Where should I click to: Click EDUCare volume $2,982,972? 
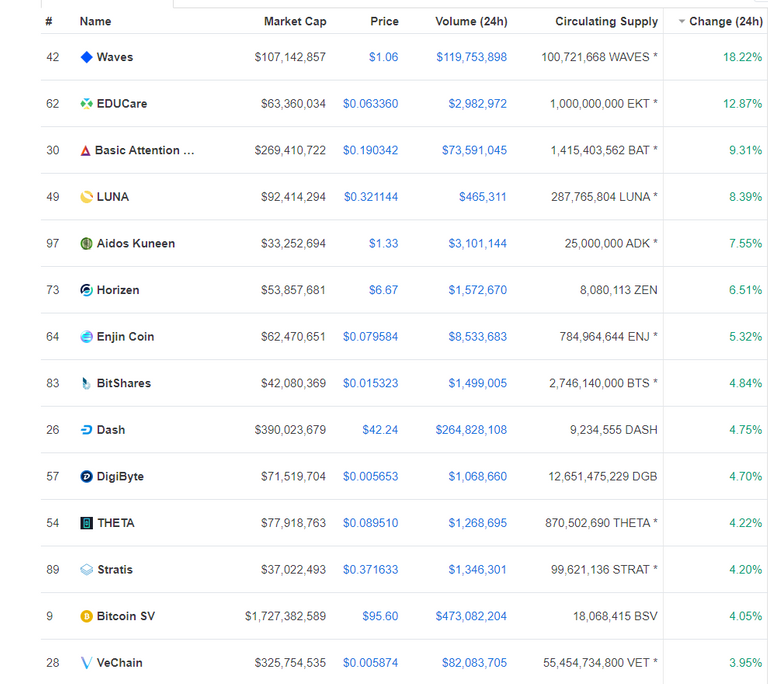(x=478, y=104)
